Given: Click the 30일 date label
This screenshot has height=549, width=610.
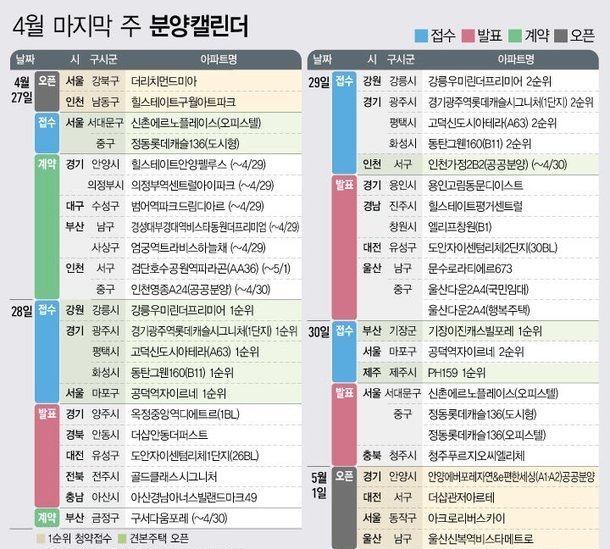Looking at the screenshot, I should pyautogui.click(x=319, y=332).
